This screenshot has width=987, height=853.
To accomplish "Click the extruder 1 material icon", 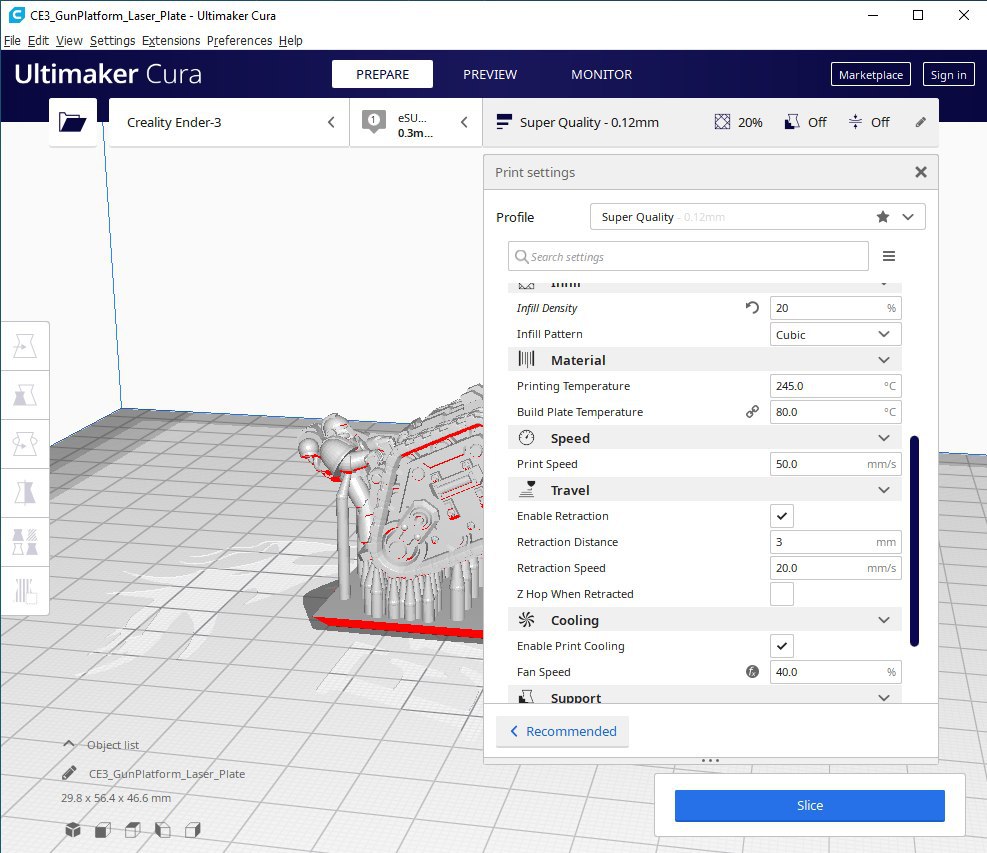I will 374,121.
